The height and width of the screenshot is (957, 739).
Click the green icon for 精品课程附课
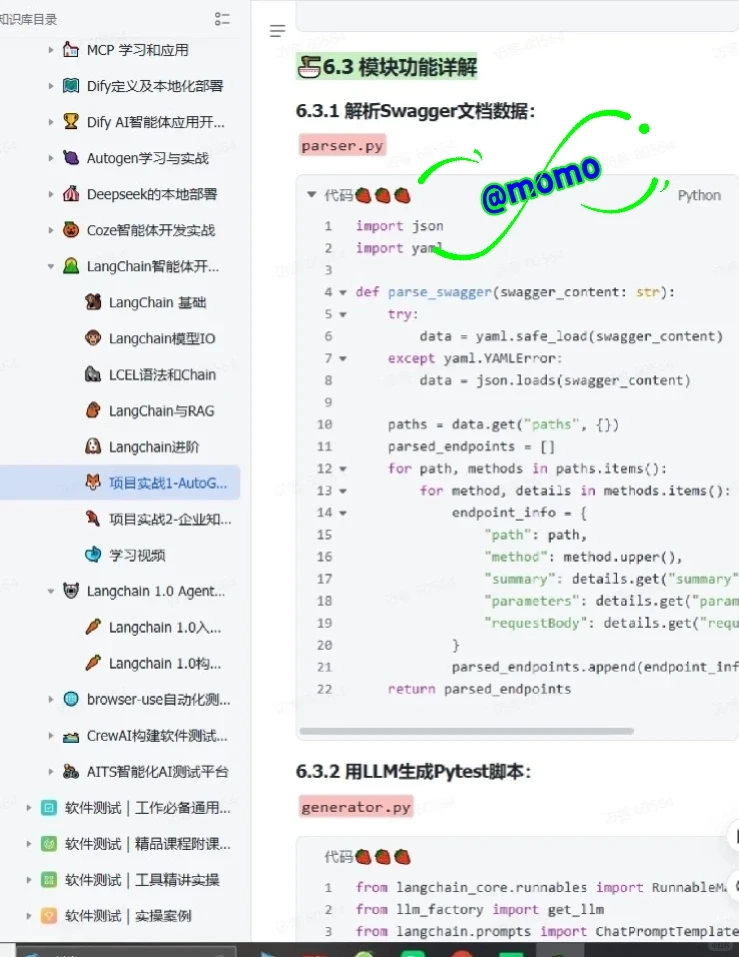click(x=49, y=843)
